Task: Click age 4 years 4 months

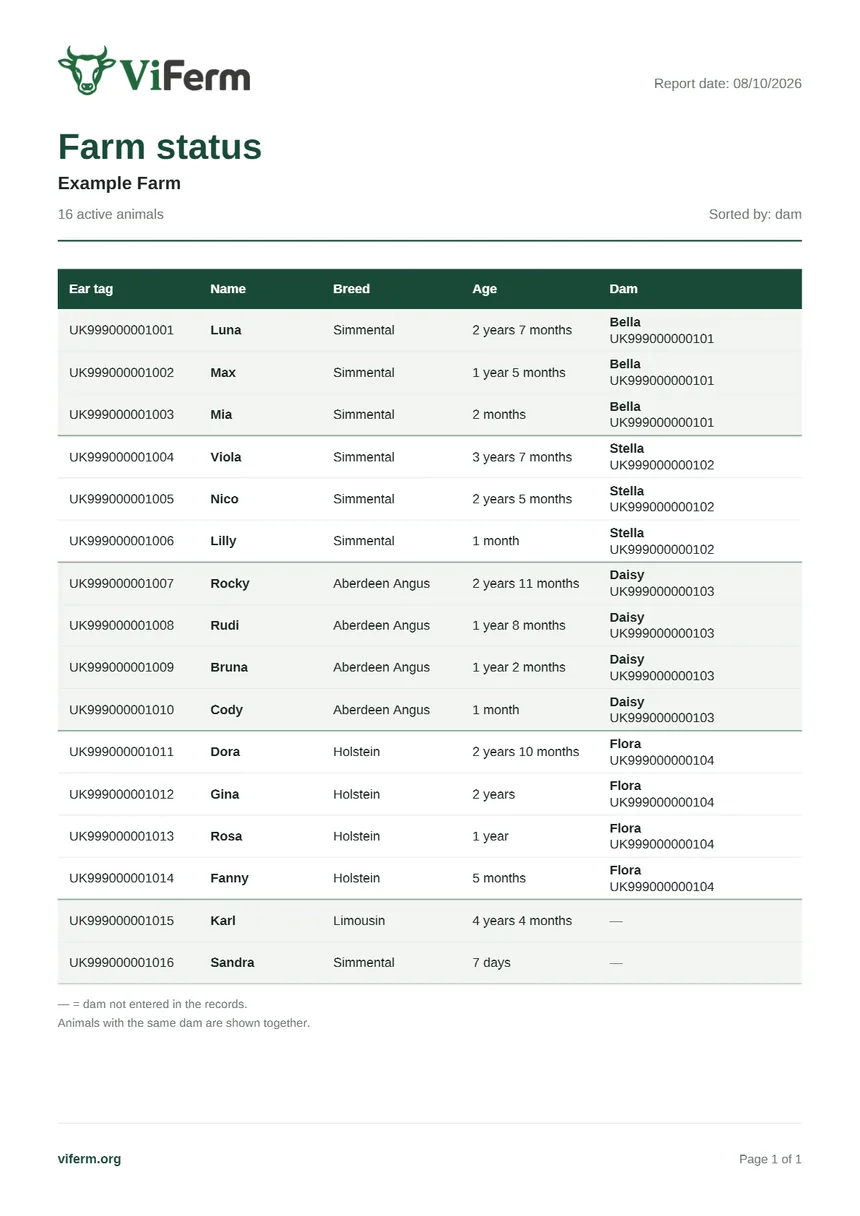Action: tap(522, 920)
